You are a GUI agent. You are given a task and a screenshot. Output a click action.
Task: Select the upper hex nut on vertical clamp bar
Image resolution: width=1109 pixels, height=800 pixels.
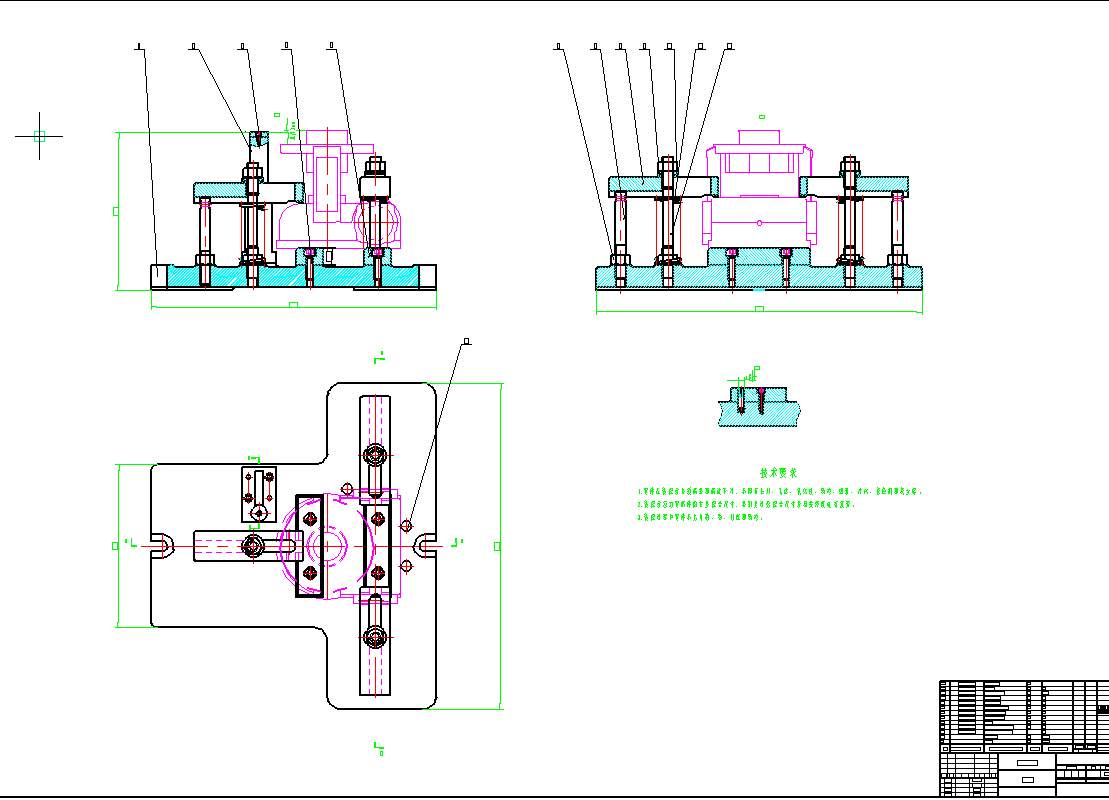click(375, 456)
